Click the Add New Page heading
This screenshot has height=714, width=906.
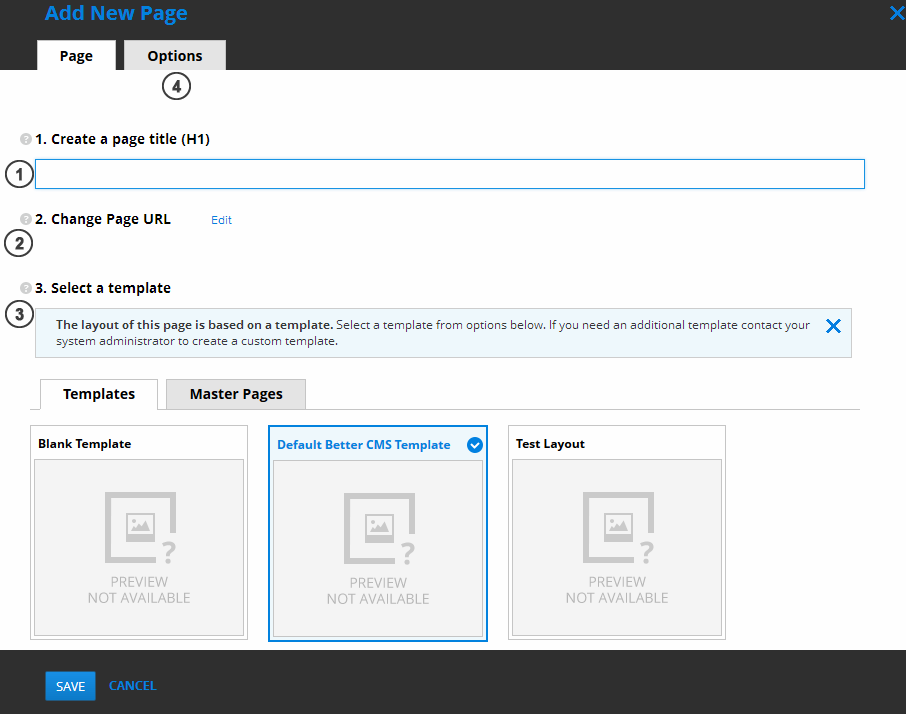(115, 14)
